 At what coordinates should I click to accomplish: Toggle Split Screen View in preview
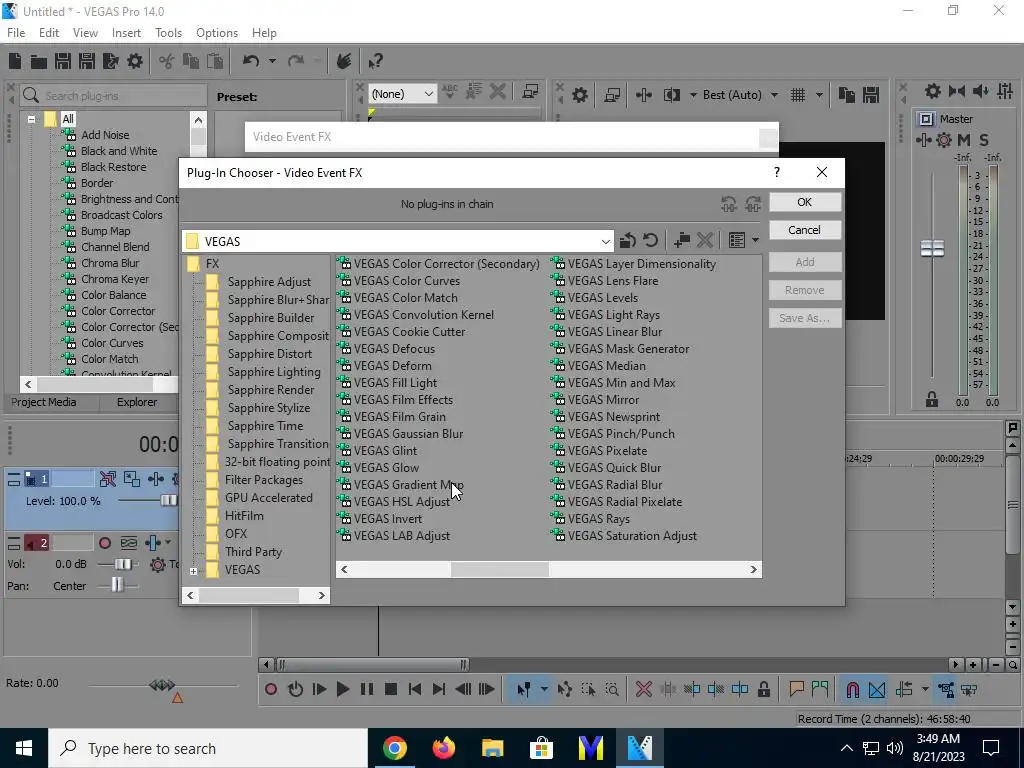pyautogui.click(x=671, y=95)
